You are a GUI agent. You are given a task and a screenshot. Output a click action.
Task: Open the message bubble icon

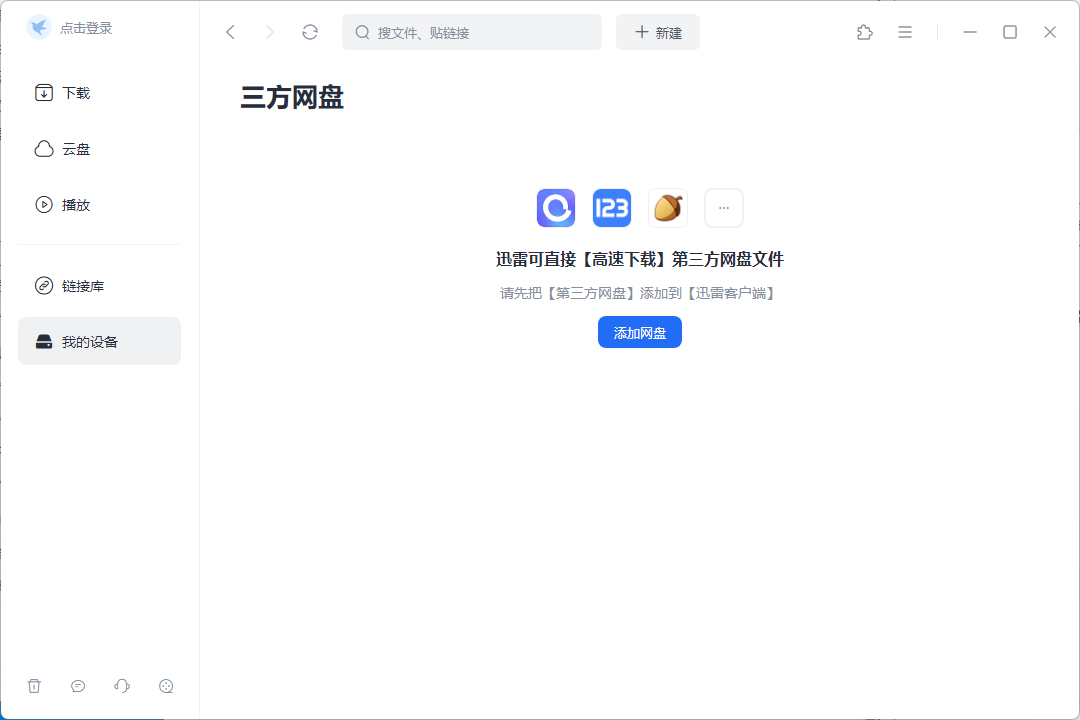pyautogui.click(x=78, y=686)
